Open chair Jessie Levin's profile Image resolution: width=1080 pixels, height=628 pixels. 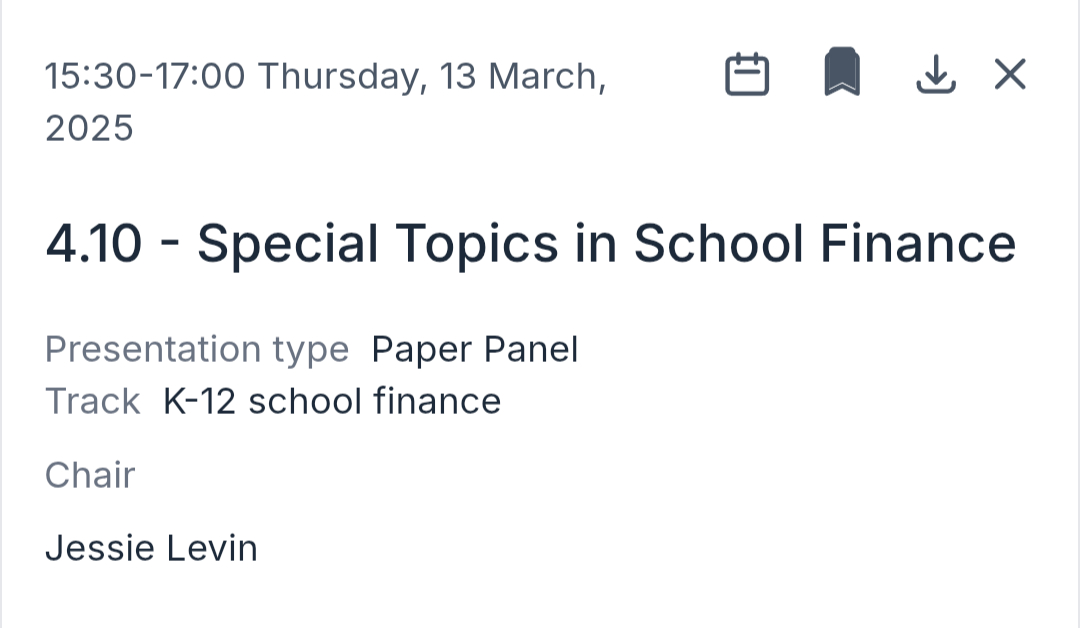coord(151,548)
